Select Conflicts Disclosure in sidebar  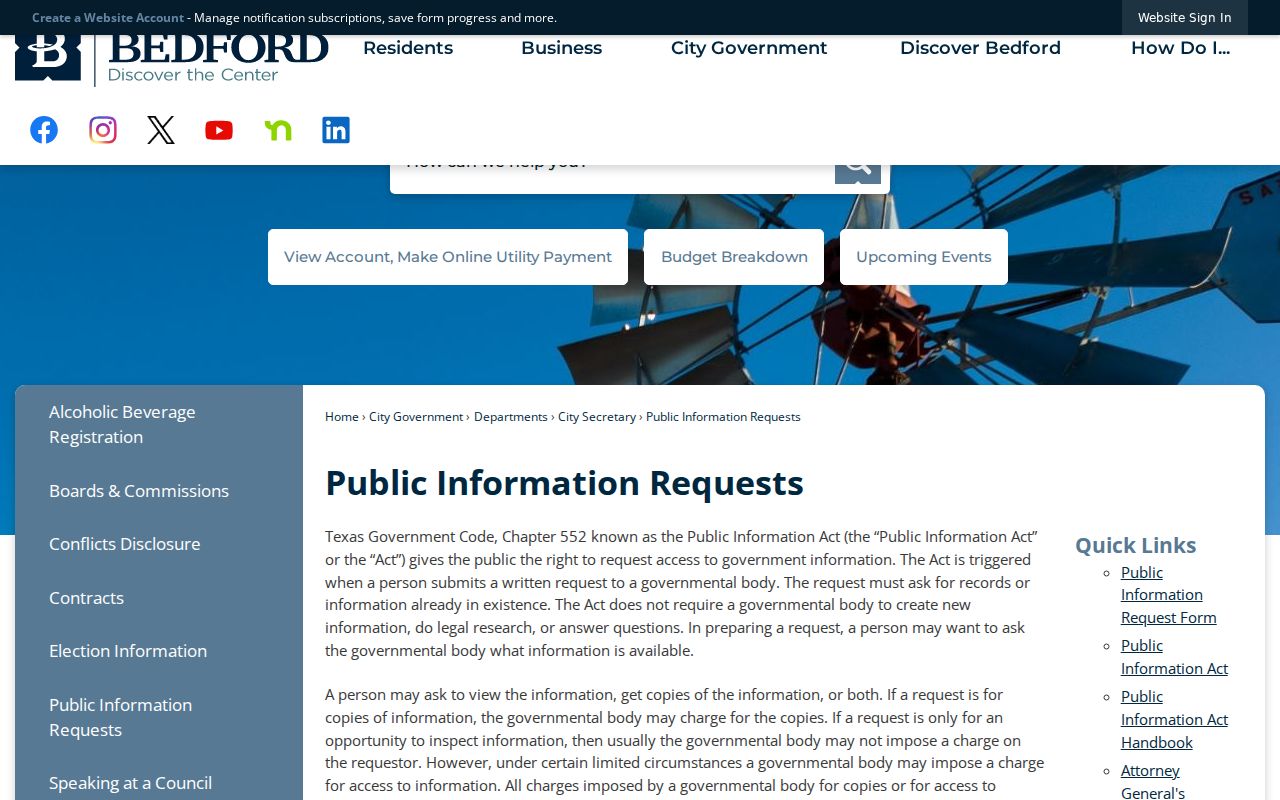click(x=159, y=544)
